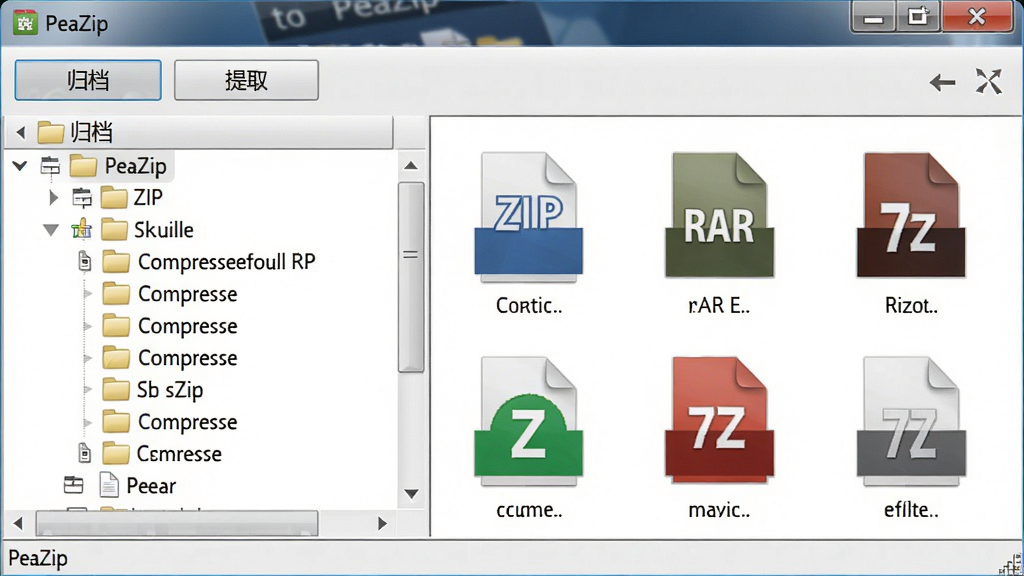Image resolution: width=1024 pixels, height=576 pixels.
Task: Click the vertical scrollbar thumb in tree
Action: 411,277
